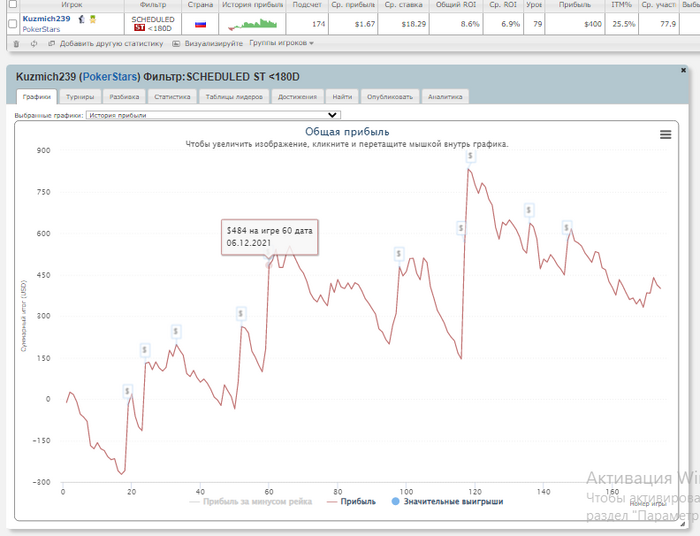Close the Kuzmich239 chart panel

click(x=683, y=70)
